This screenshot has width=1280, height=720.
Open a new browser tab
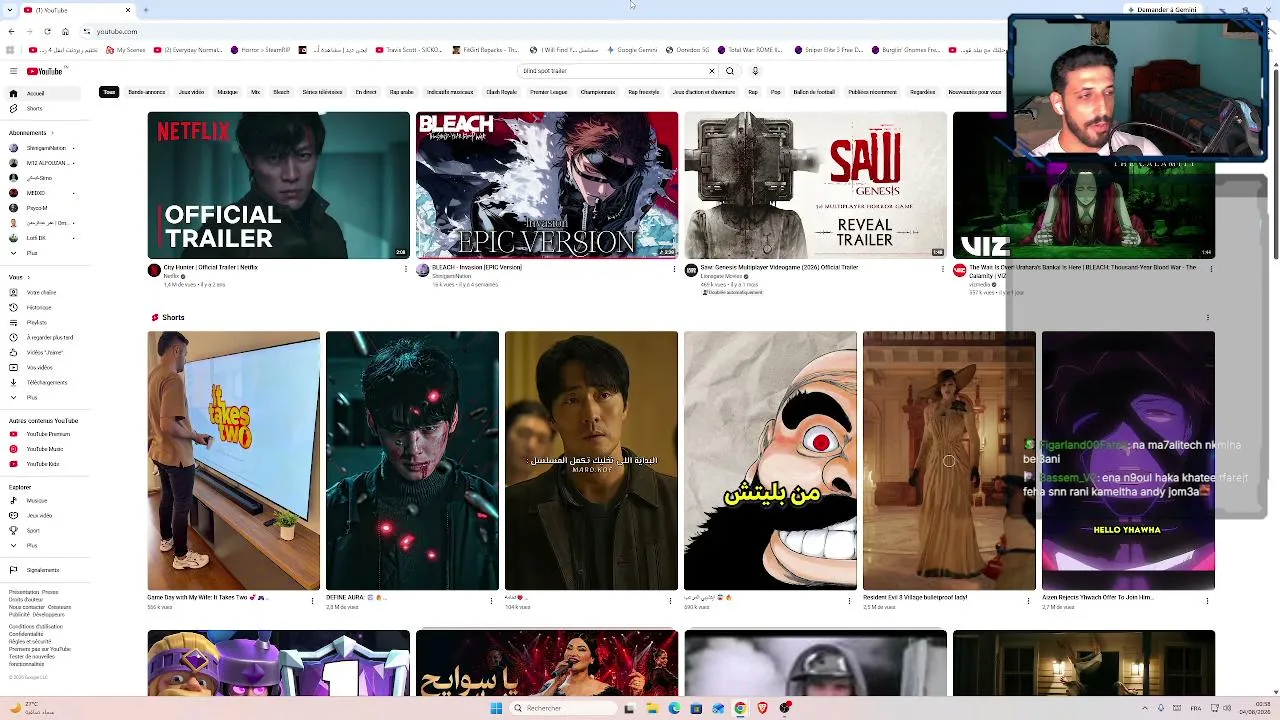tap(145, 10)
